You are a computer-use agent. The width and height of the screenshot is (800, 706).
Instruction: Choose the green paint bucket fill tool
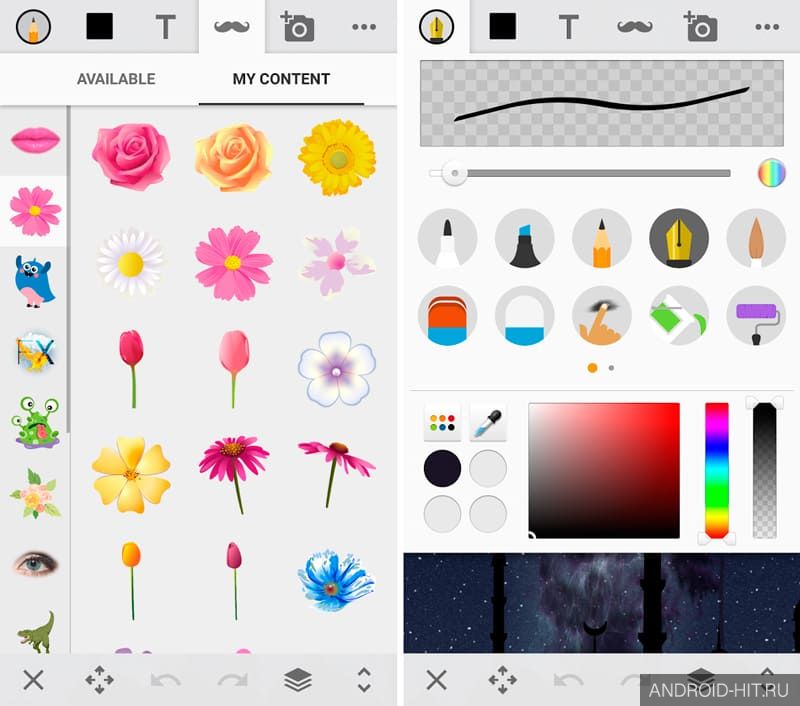[x=679, y=315]
